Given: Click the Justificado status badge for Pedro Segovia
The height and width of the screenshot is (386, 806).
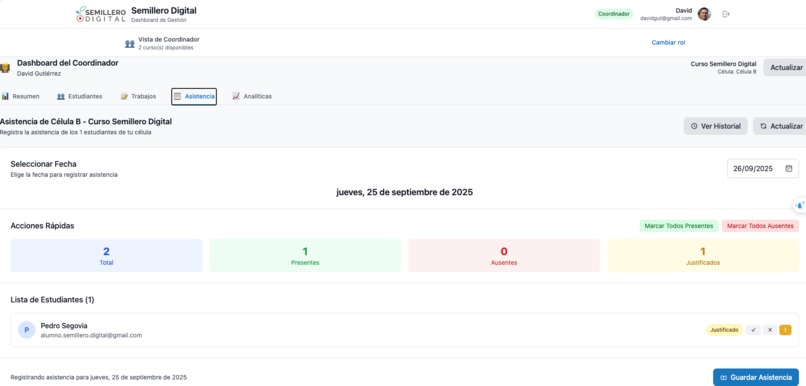Looking at the screenshot, I should [724, 330].
